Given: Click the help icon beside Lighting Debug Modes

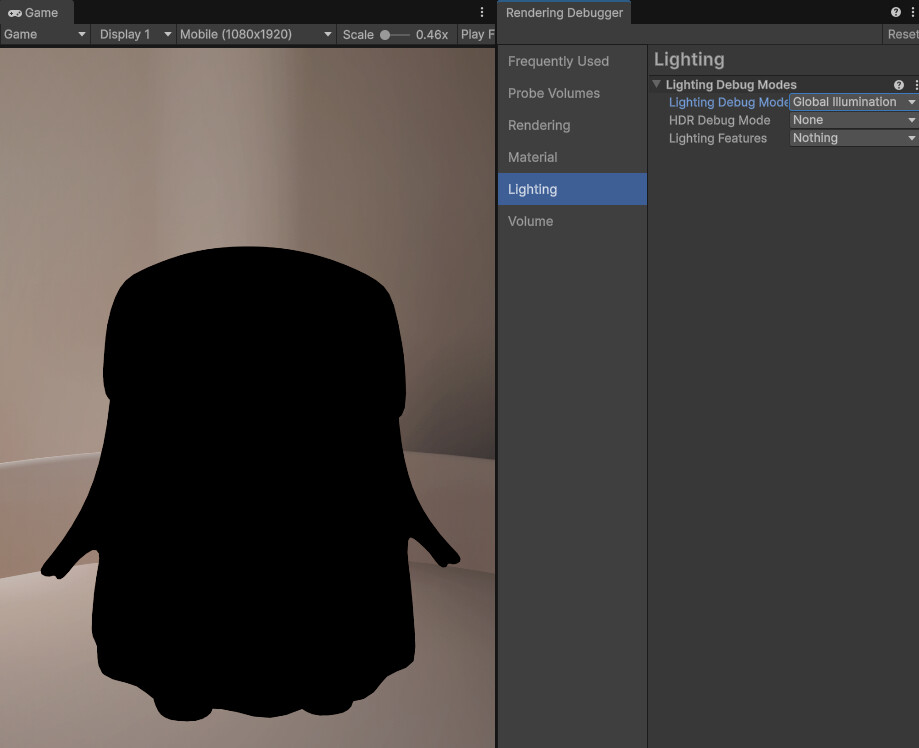Looking at the screenshot, I should pos(899,85).
